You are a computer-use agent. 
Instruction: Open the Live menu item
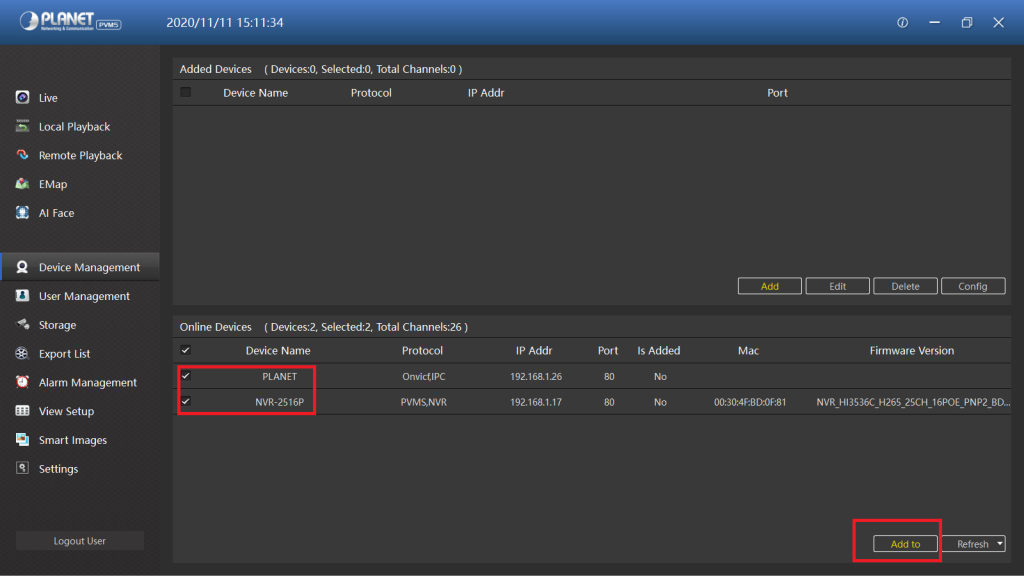click(x=48, y=98)
